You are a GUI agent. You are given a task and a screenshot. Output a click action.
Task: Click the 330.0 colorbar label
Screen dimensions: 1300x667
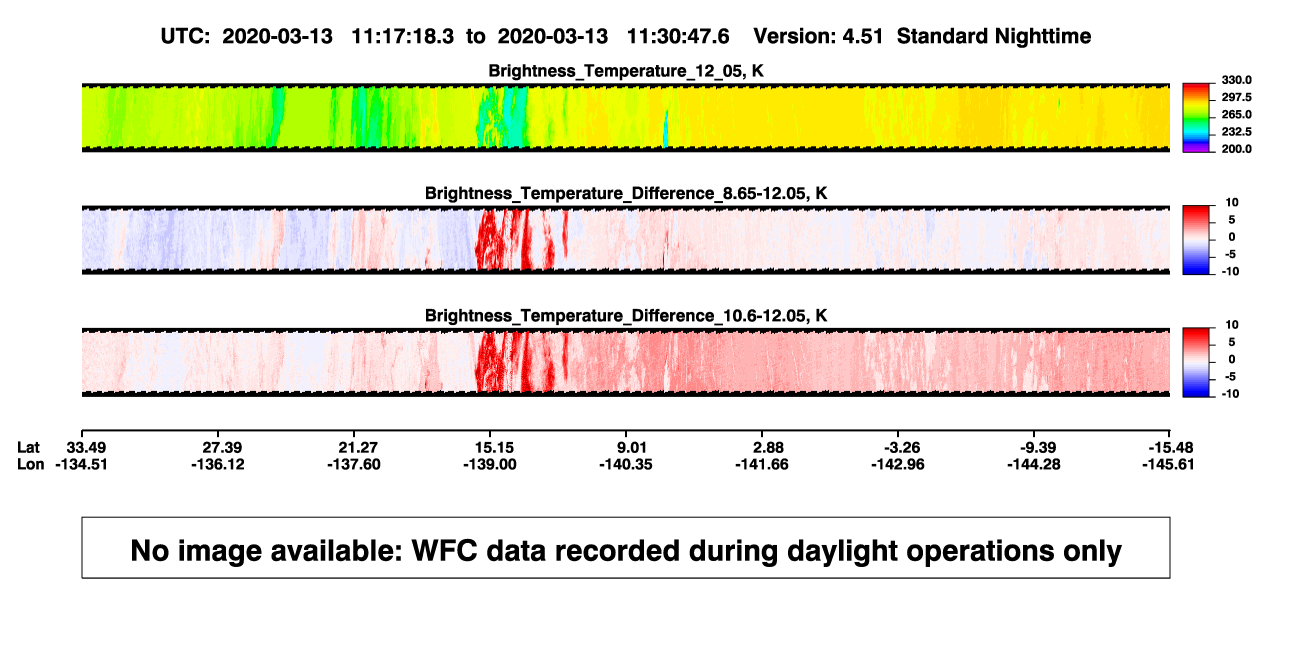point(1235,80)
